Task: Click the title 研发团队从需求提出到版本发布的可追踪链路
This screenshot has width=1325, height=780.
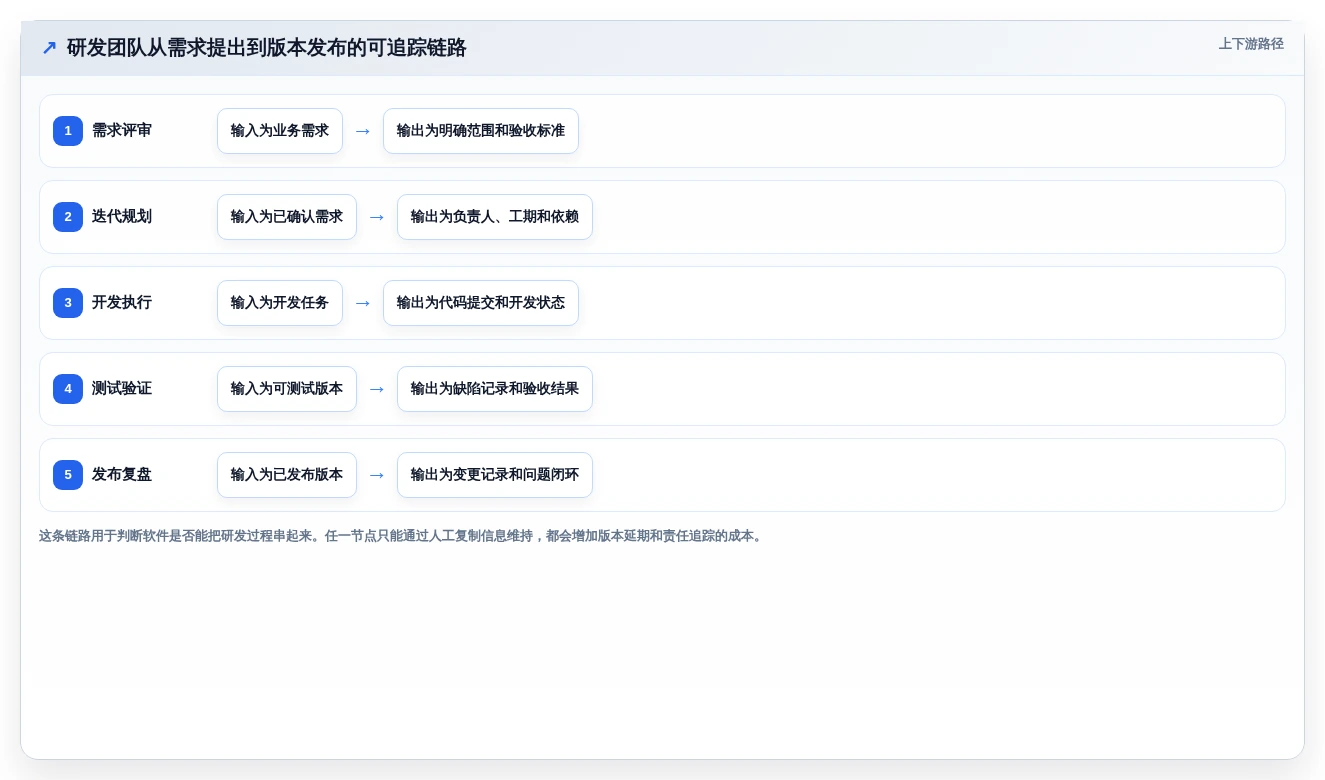Action: [x=267, y=48]
